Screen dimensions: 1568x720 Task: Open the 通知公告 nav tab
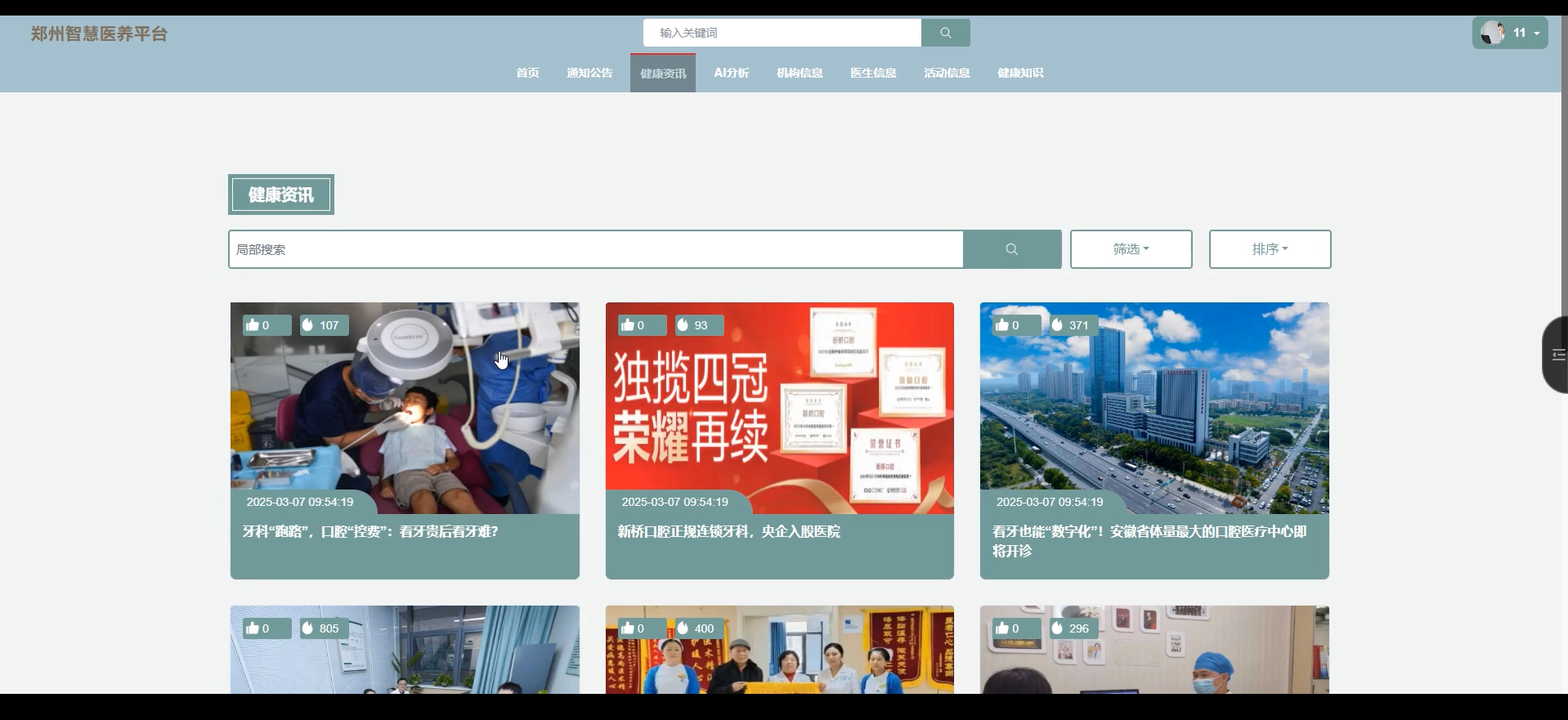589,73
